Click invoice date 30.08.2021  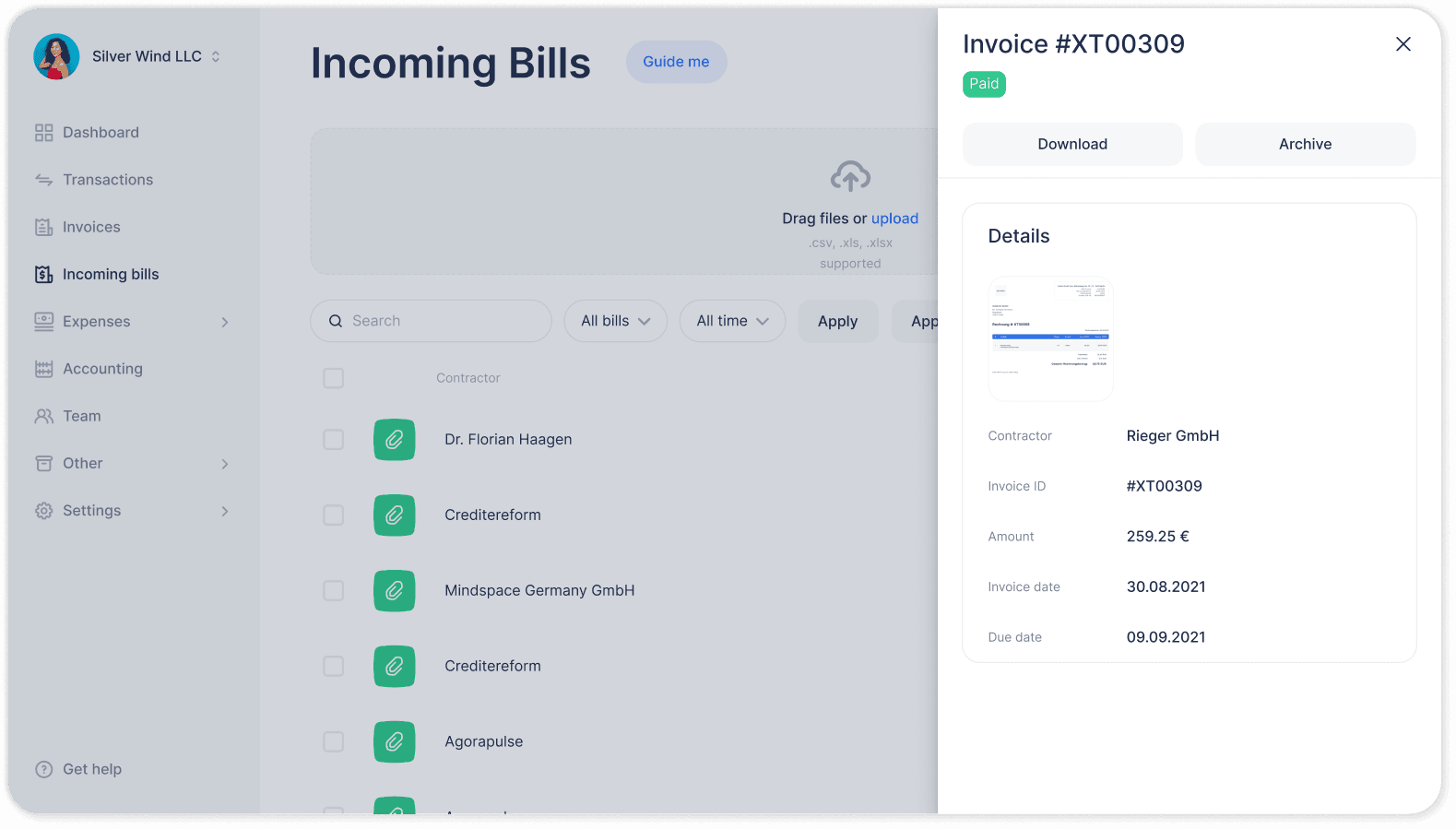[x=1166, y=586]
